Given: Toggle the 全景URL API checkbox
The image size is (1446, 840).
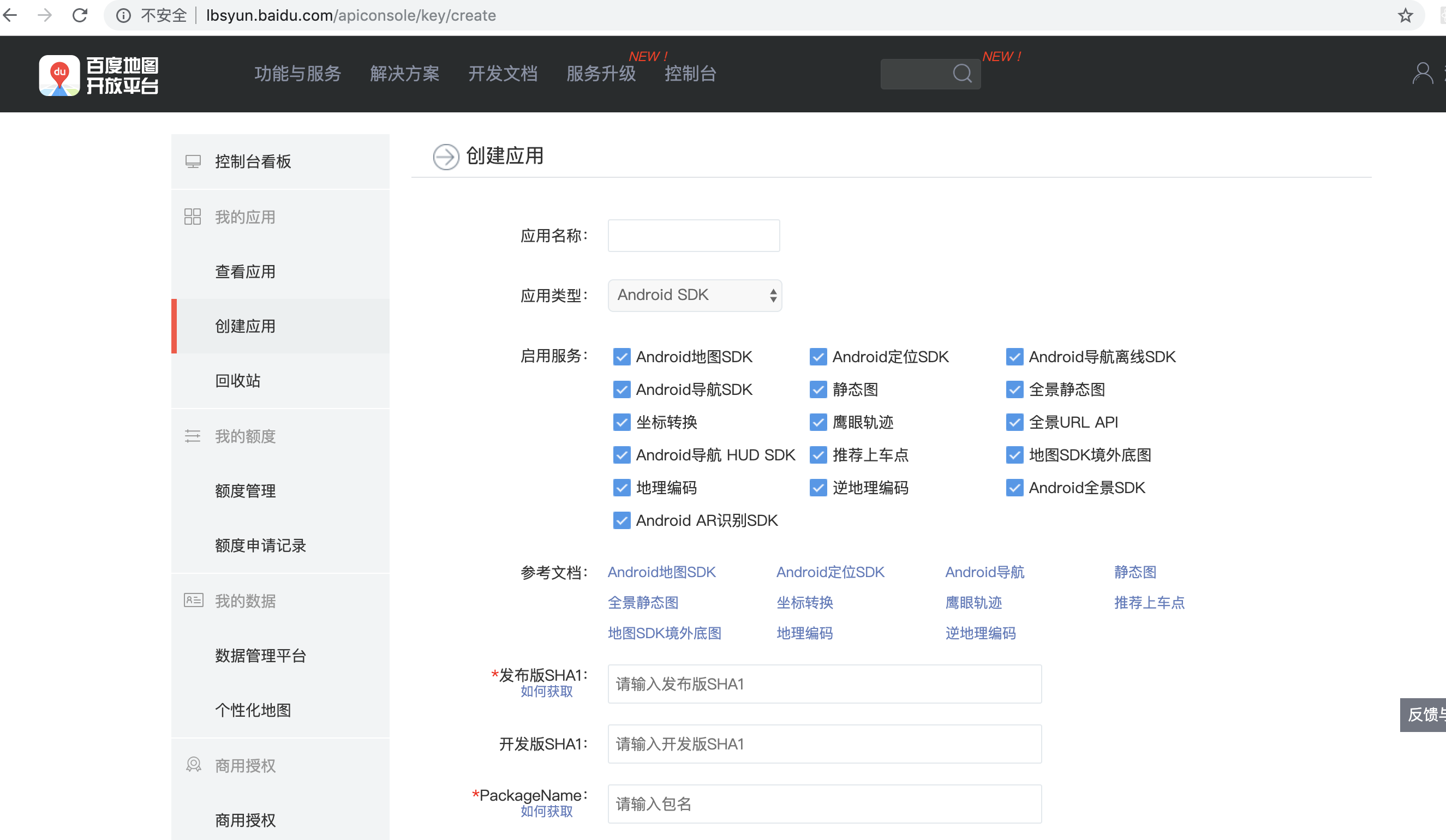Looking at the screenshot, I should click(1014, 422).
